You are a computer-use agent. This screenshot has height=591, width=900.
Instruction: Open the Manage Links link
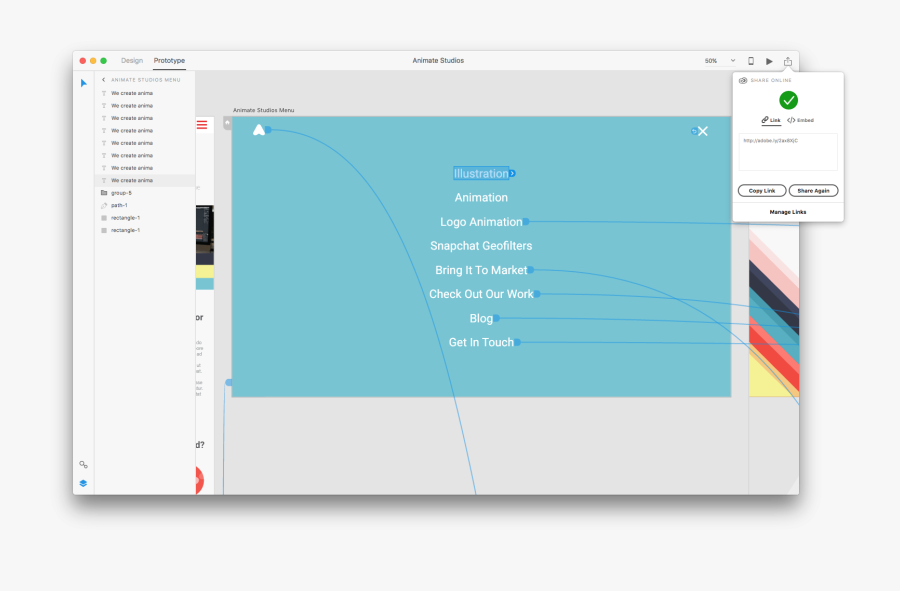click(x=788, y=212)
